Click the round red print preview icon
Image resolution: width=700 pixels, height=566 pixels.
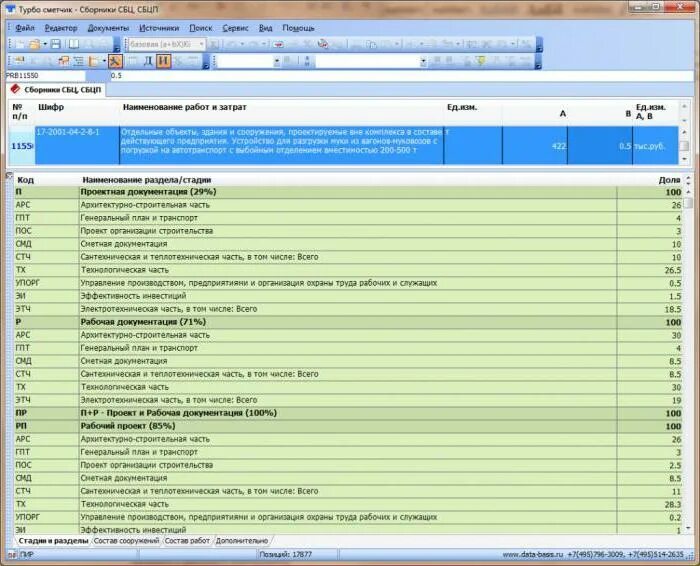point(322,44)
